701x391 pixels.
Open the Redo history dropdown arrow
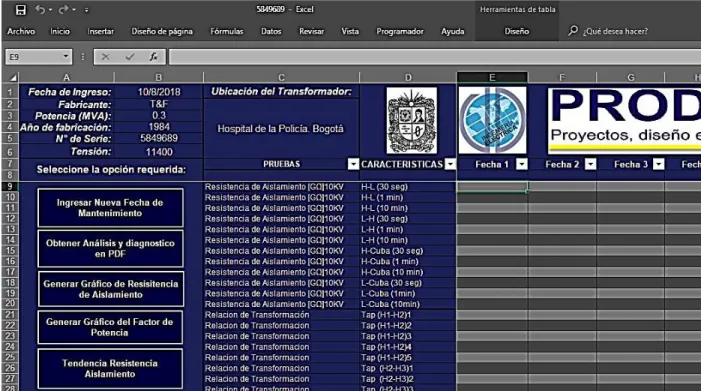74,10
